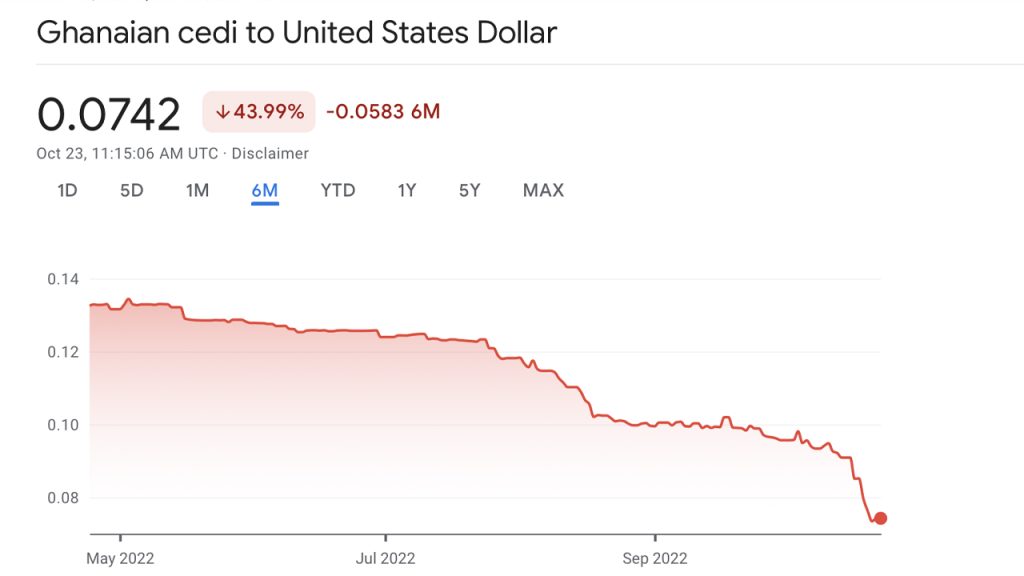Viewport: 1024px width, 576px height.
Task: Select the 5D time range tab
Action: pos(131,190)
